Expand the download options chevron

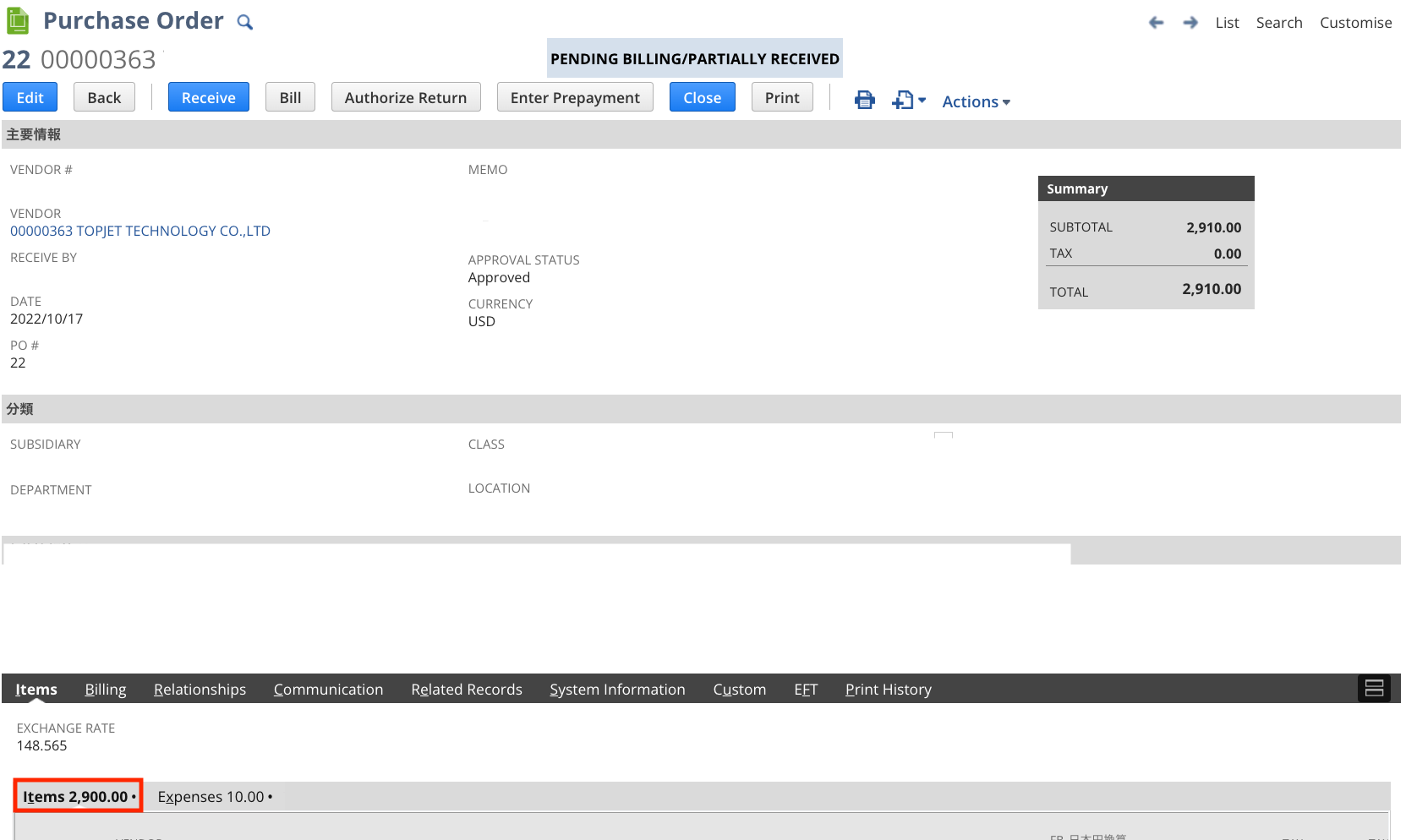(x=921, y=102)
